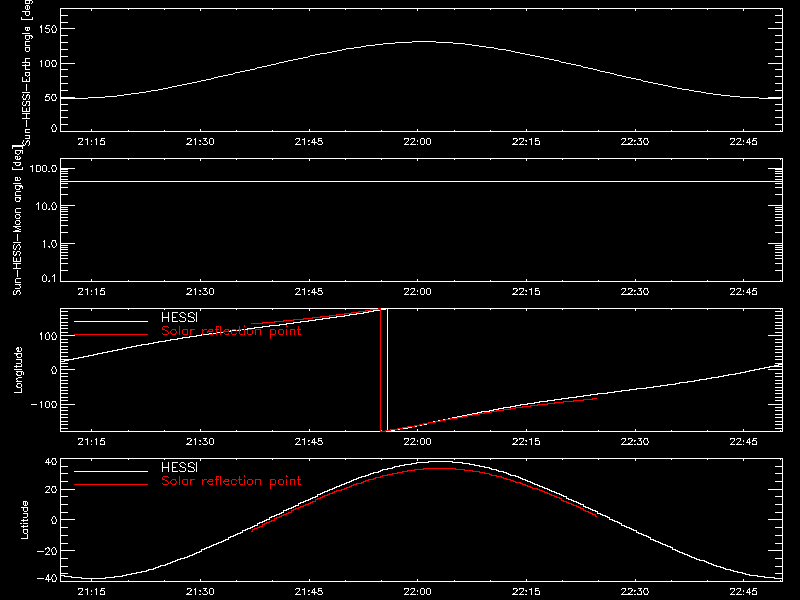
Task: Click the white HESSI legend line in Latitude plot
Action: point(111,471)
